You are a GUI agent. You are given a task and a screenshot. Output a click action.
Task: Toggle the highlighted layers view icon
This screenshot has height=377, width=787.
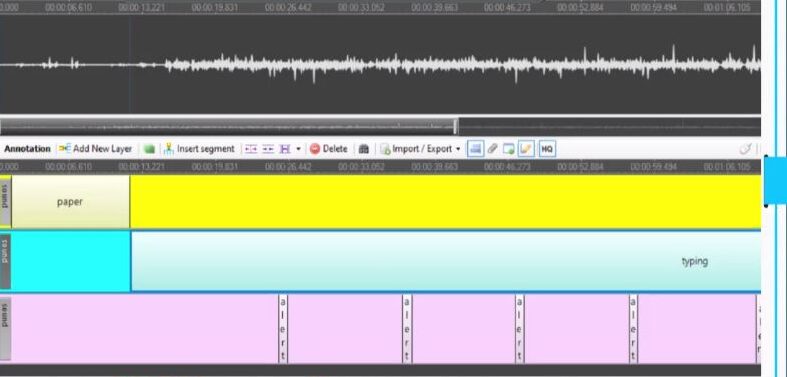tap(475, 149)
